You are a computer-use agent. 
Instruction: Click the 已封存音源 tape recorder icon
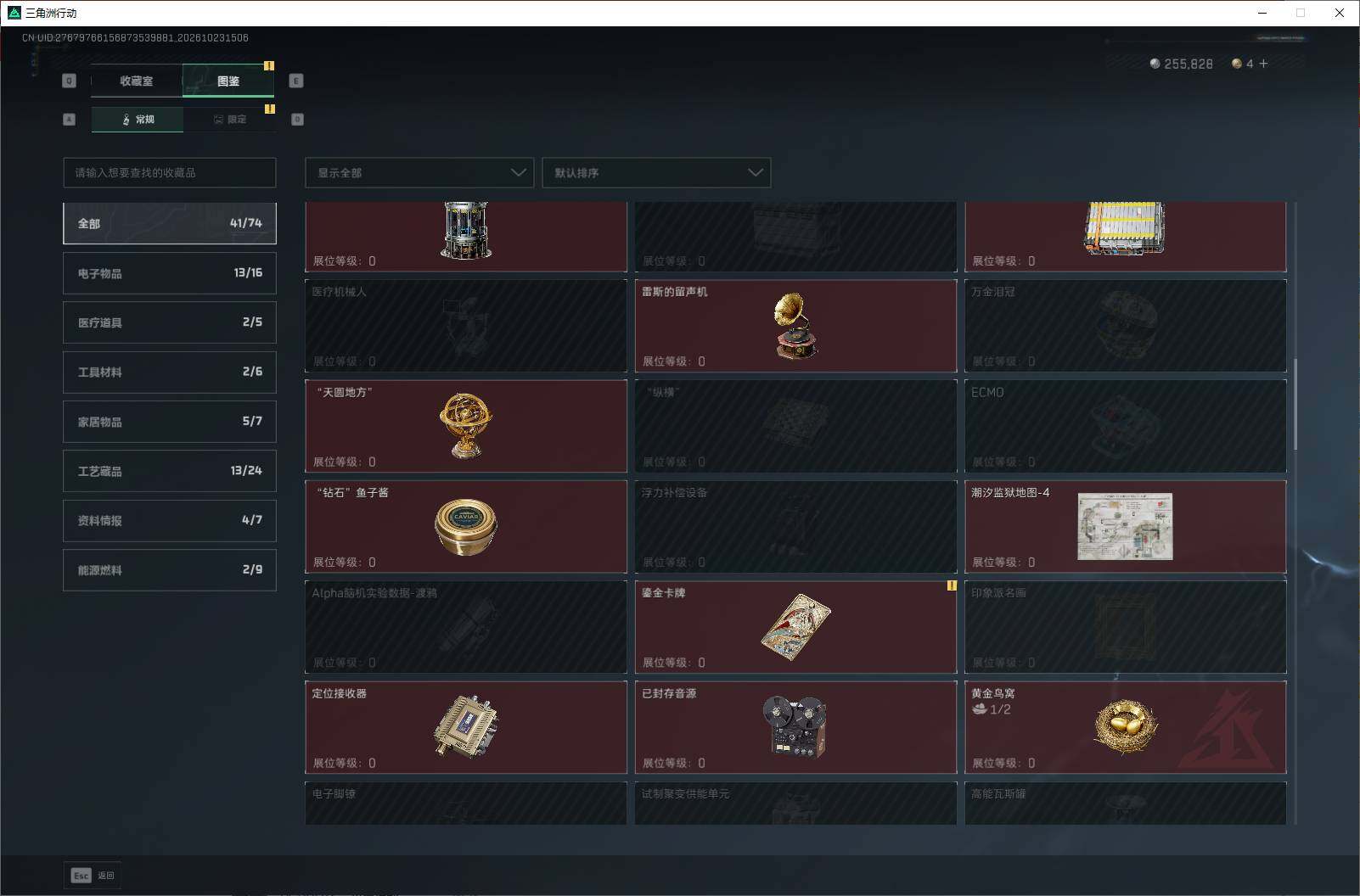(x=795, y=726)
